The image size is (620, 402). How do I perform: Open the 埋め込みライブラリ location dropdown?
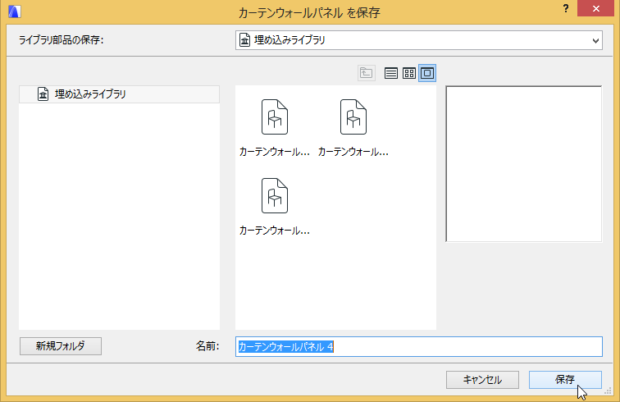pos(419,40)
